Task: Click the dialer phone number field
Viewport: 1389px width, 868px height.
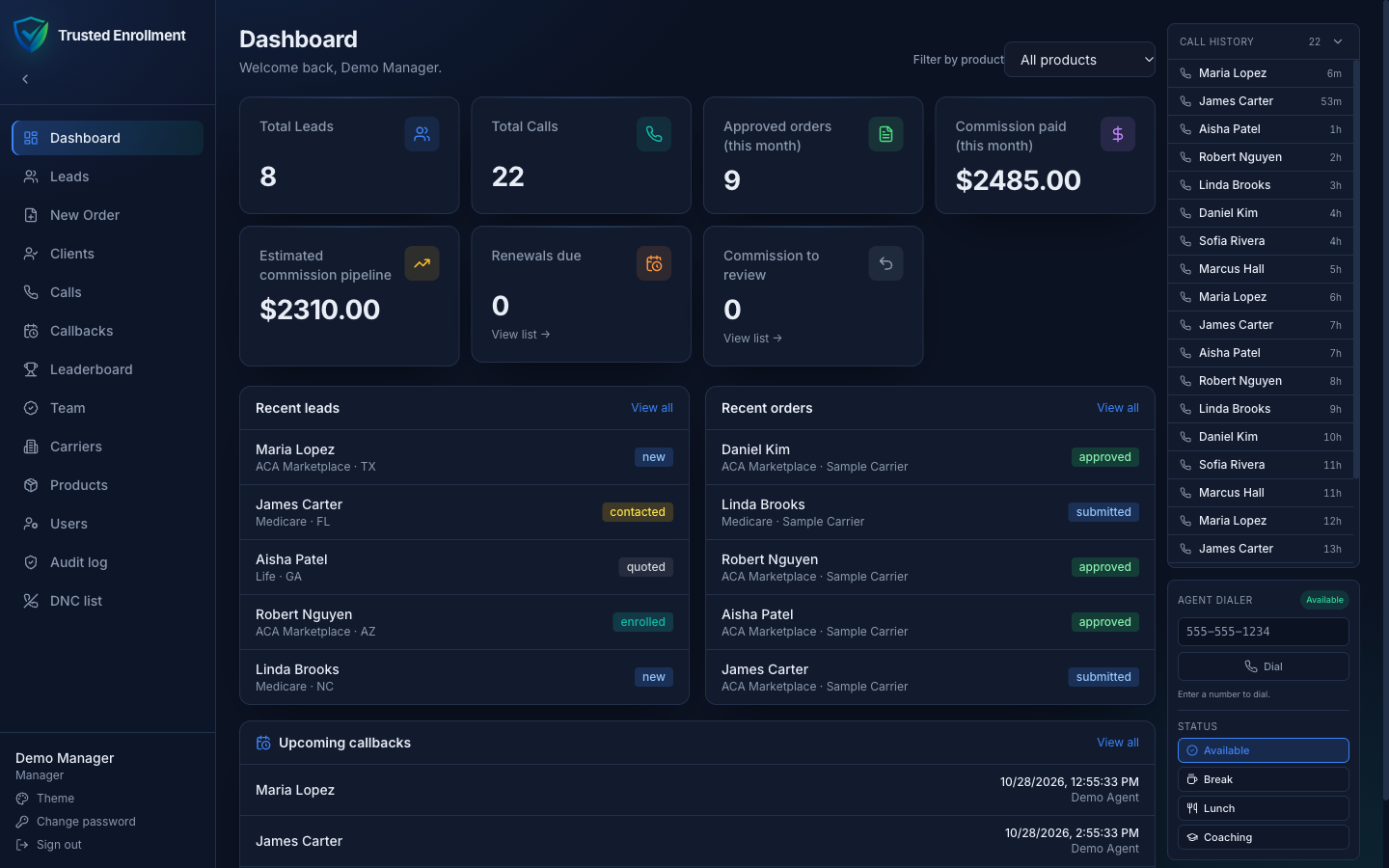Action: (x=1263, y=632)
